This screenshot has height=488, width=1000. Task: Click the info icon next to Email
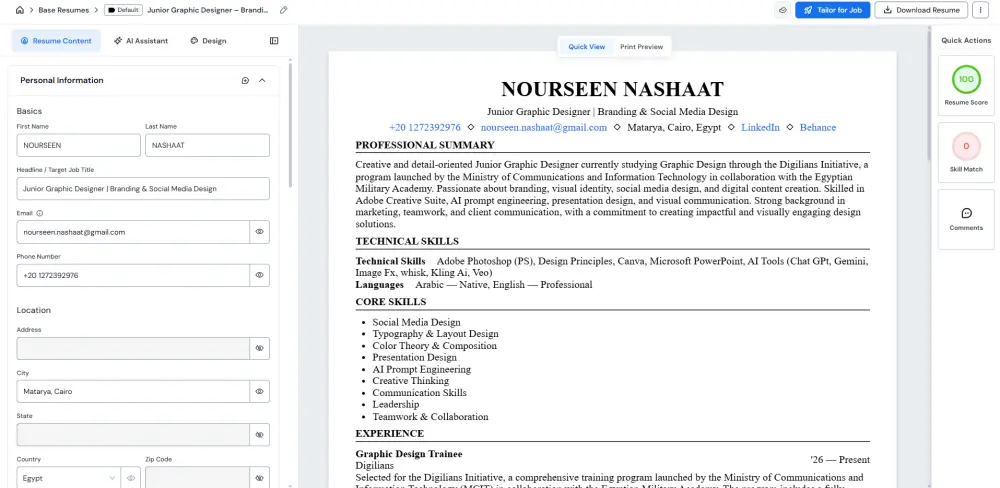pos(40,213)
